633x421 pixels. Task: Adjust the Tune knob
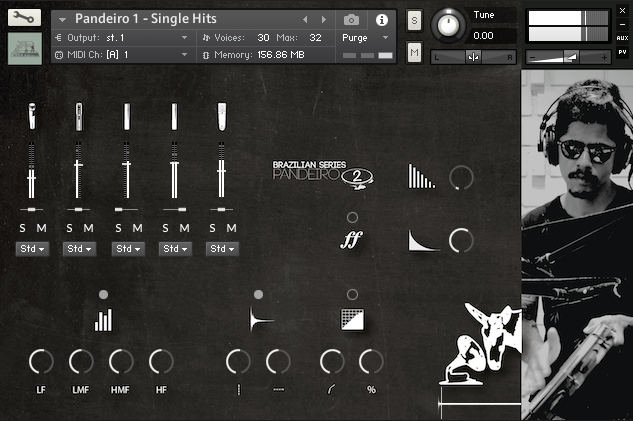click(x=448, y=25)
